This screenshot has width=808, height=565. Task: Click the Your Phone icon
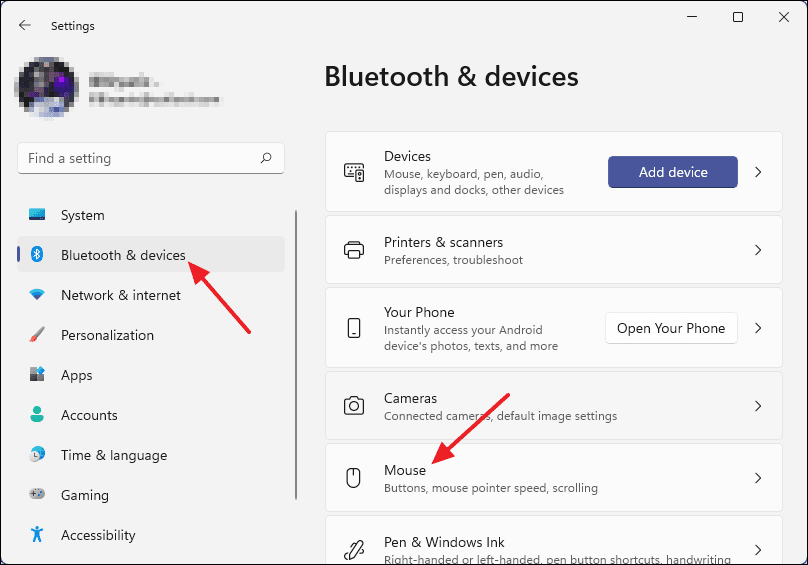tap(354, 328)
